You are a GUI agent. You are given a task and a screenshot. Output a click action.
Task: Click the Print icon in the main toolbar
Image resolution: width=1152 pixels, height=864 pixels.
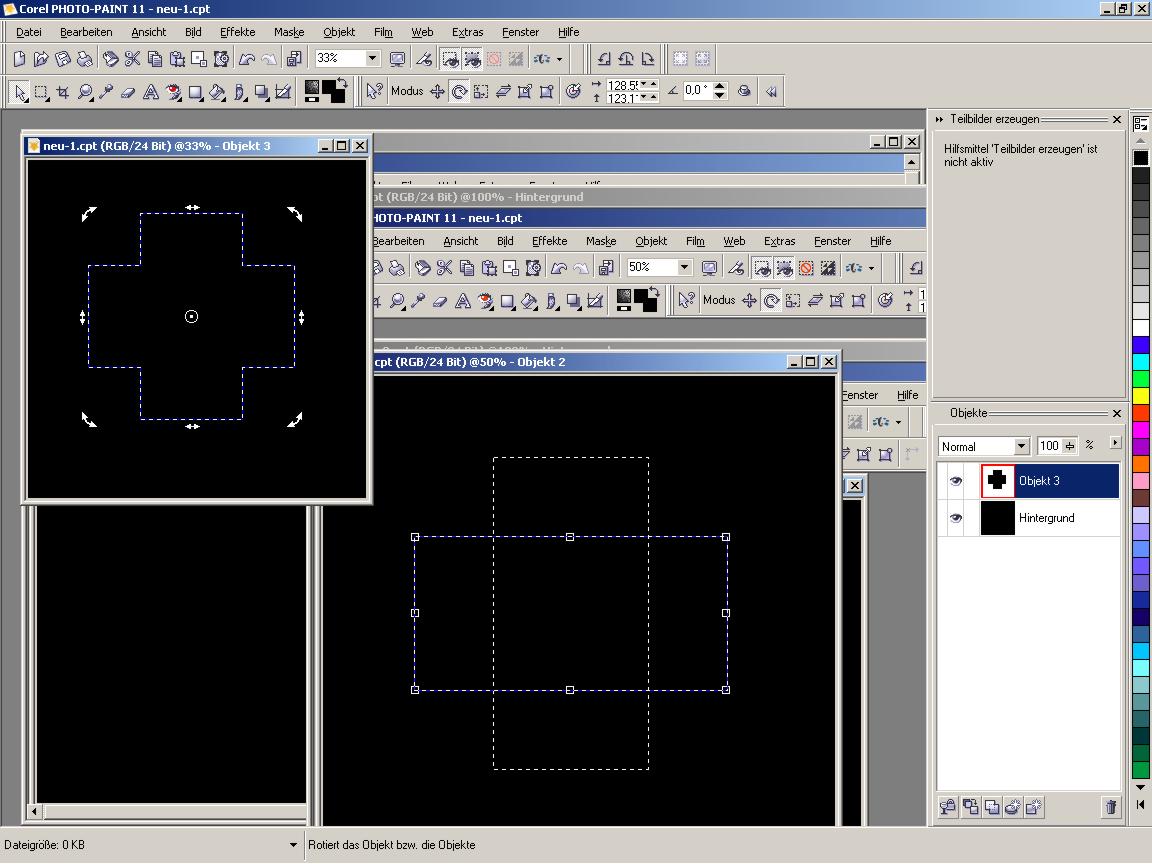click(85, 59)
